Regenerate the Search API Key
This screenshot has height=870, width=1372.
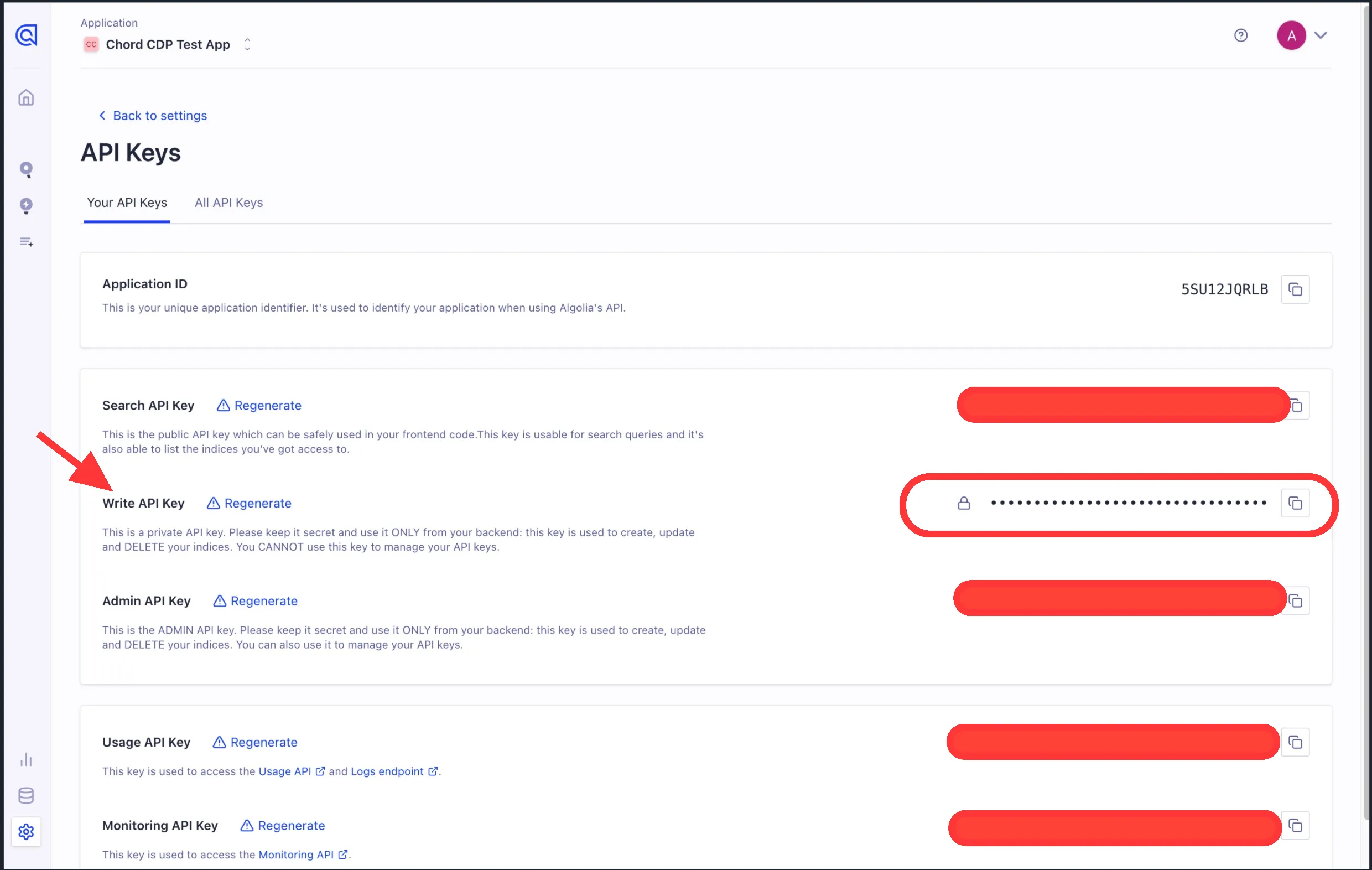tap(259, 405)
